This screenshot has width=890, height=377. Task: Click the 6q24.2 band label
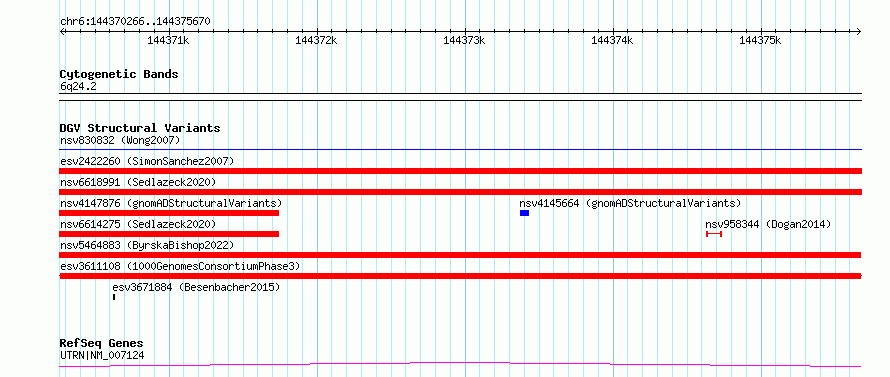77,87
